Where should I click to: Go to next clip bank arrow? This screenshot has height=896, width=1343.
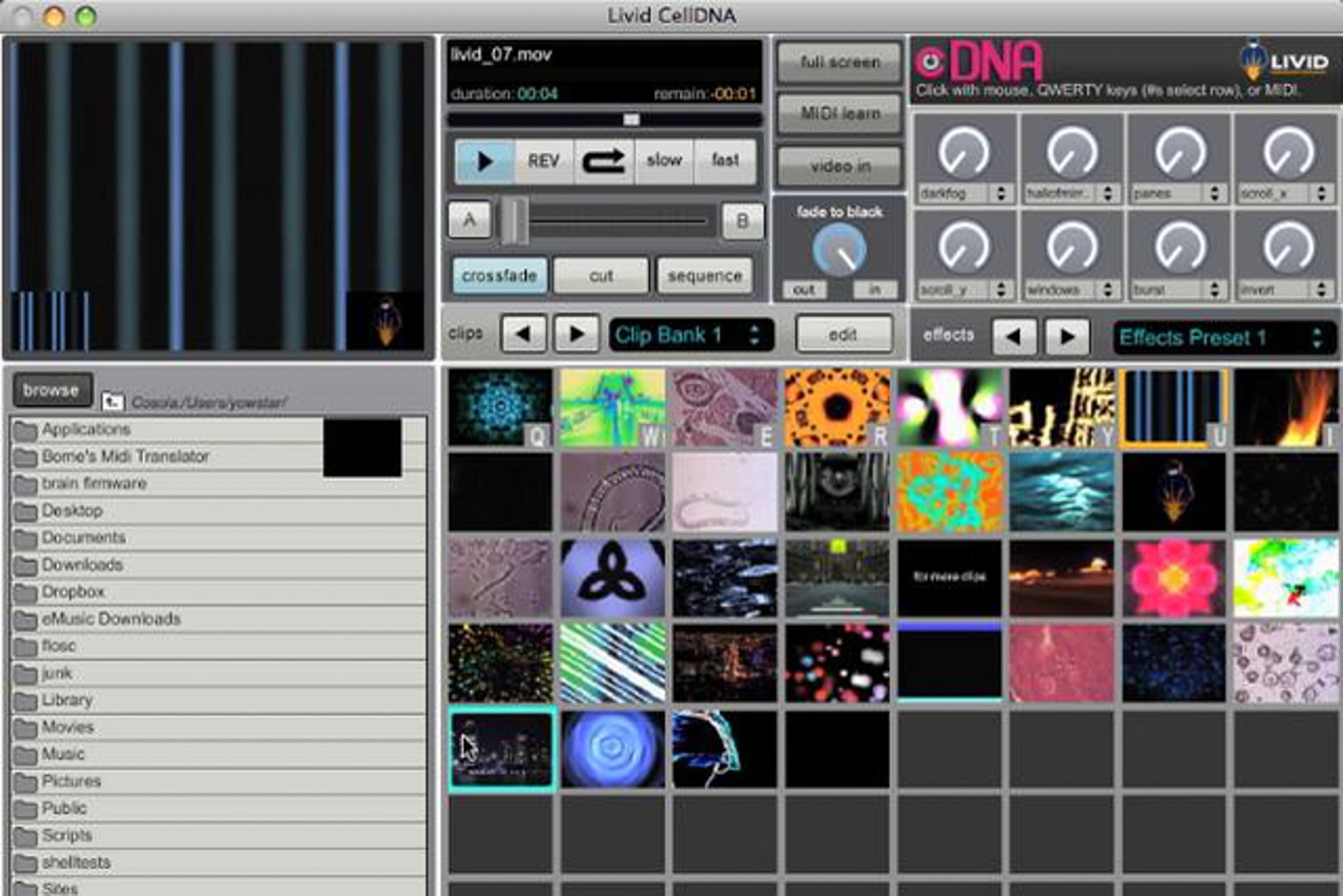(576, 334)
